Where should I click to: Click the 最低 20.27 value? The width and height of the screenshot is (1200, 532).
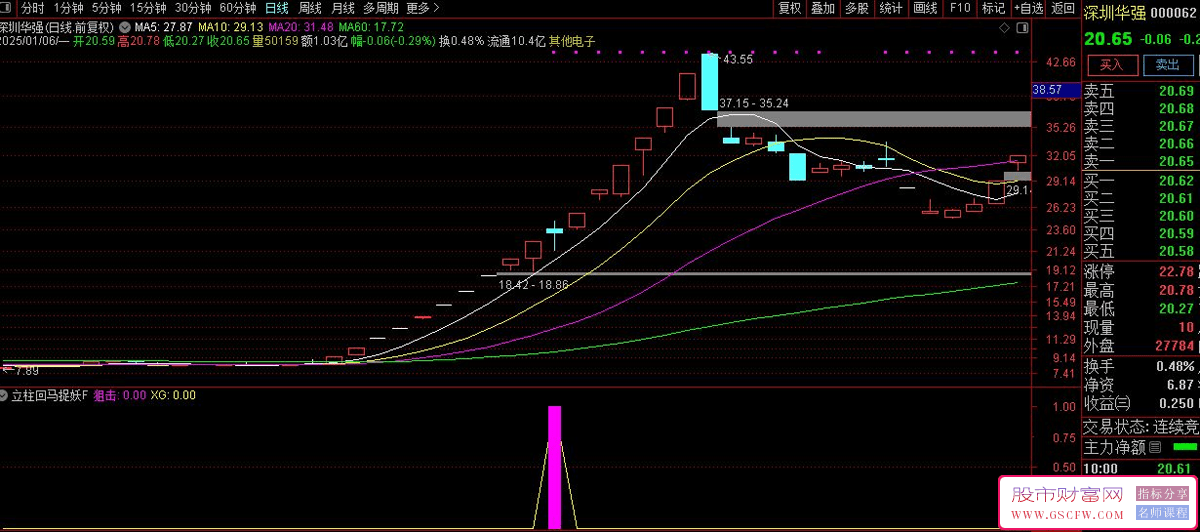[x=1176, y=309]
